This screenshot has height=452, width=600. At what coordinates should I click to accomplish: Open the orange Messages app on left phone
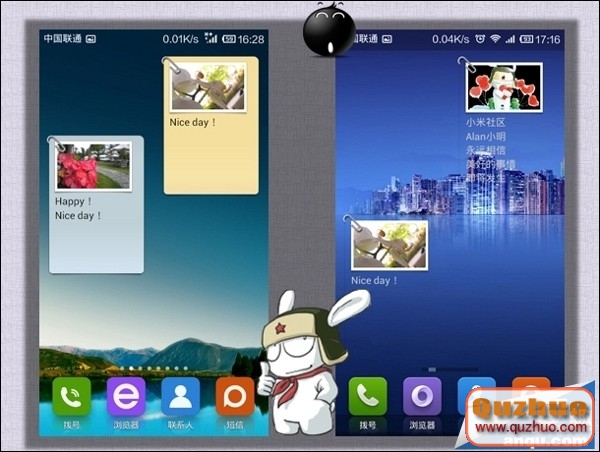pos(235,397)
